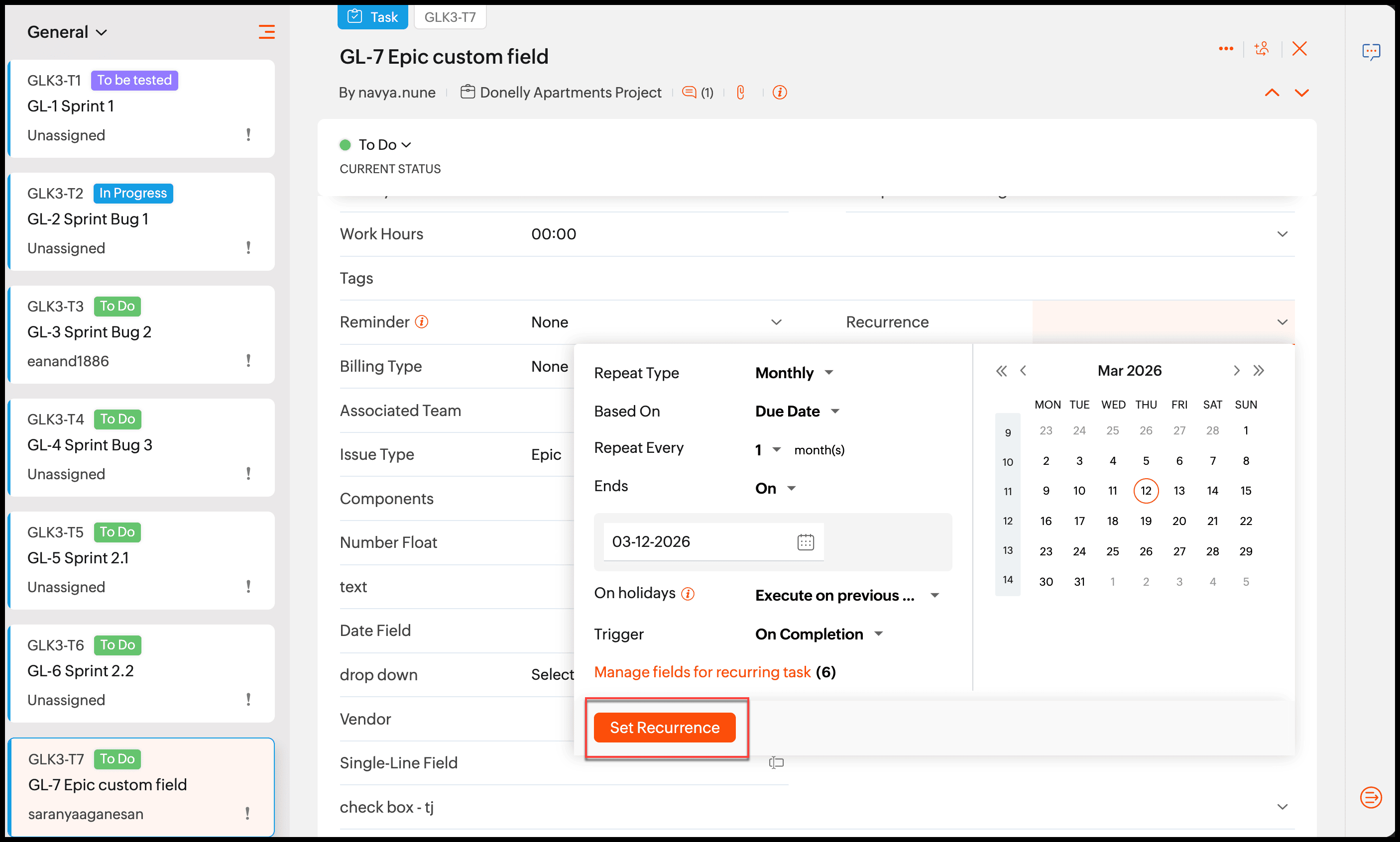Select the Task tab

[372, 17]
